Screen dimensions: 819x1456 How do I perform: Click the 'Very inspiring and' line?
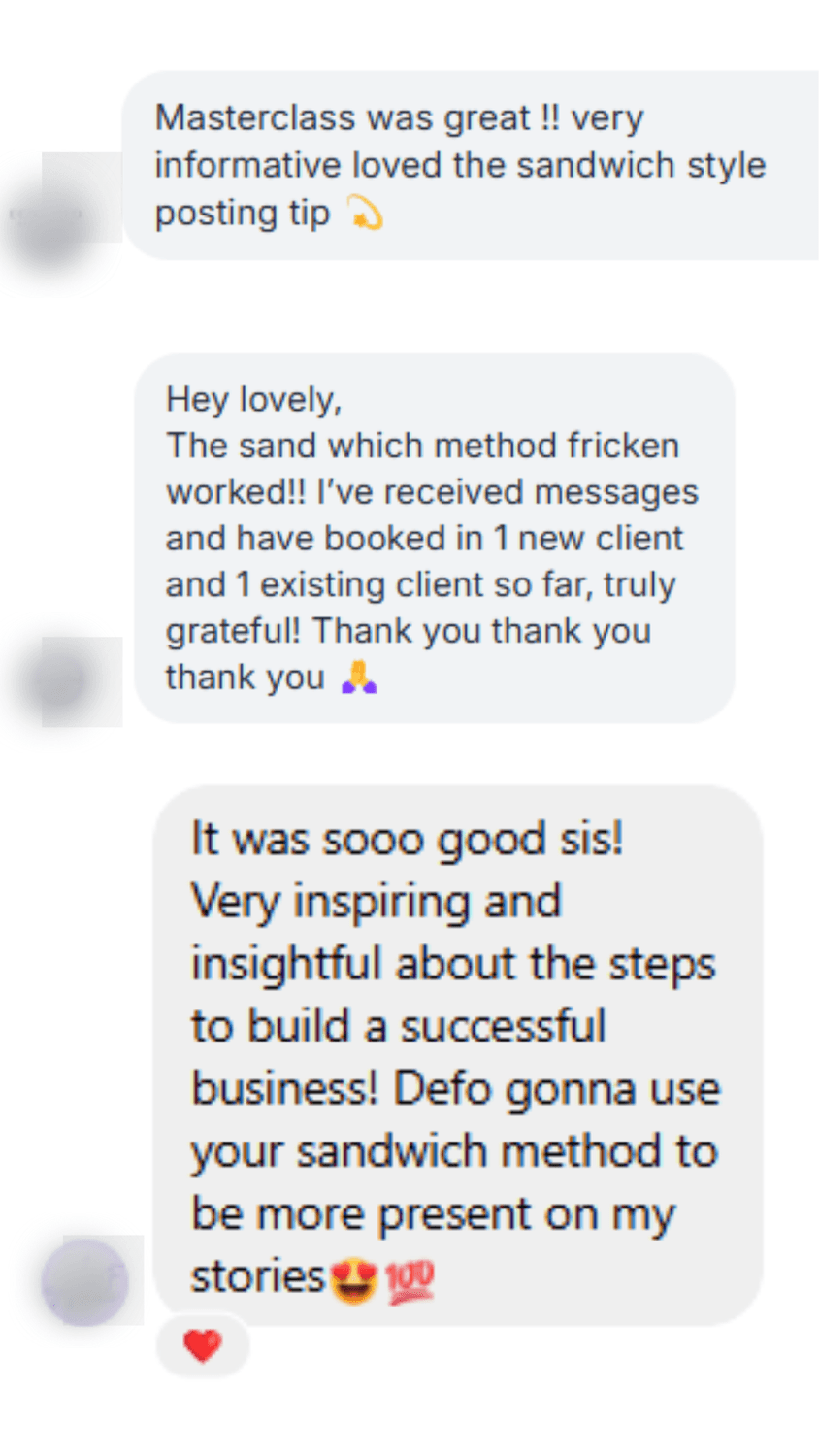(376, 901)
